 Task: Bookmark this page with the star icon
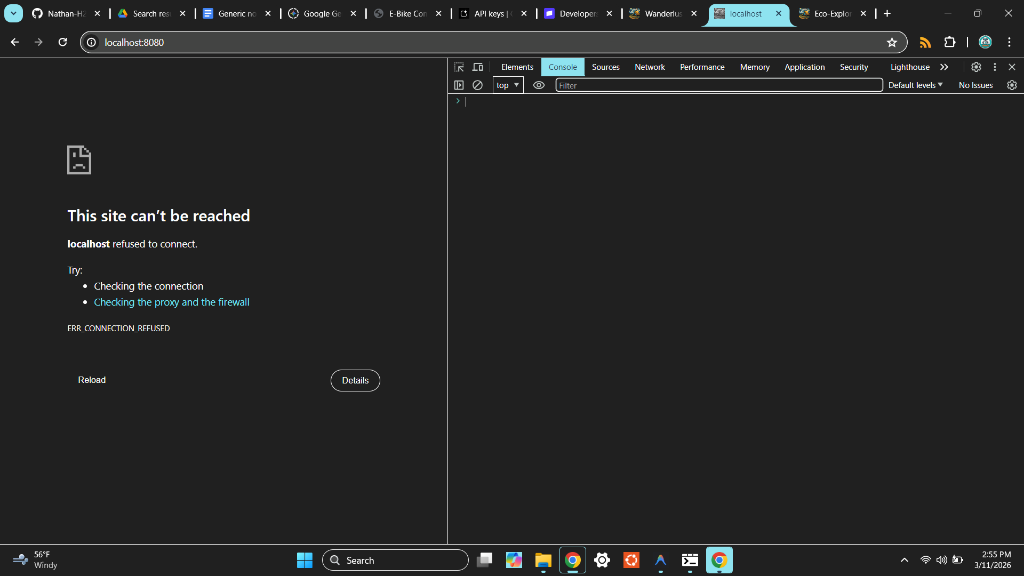coord(891,42)
